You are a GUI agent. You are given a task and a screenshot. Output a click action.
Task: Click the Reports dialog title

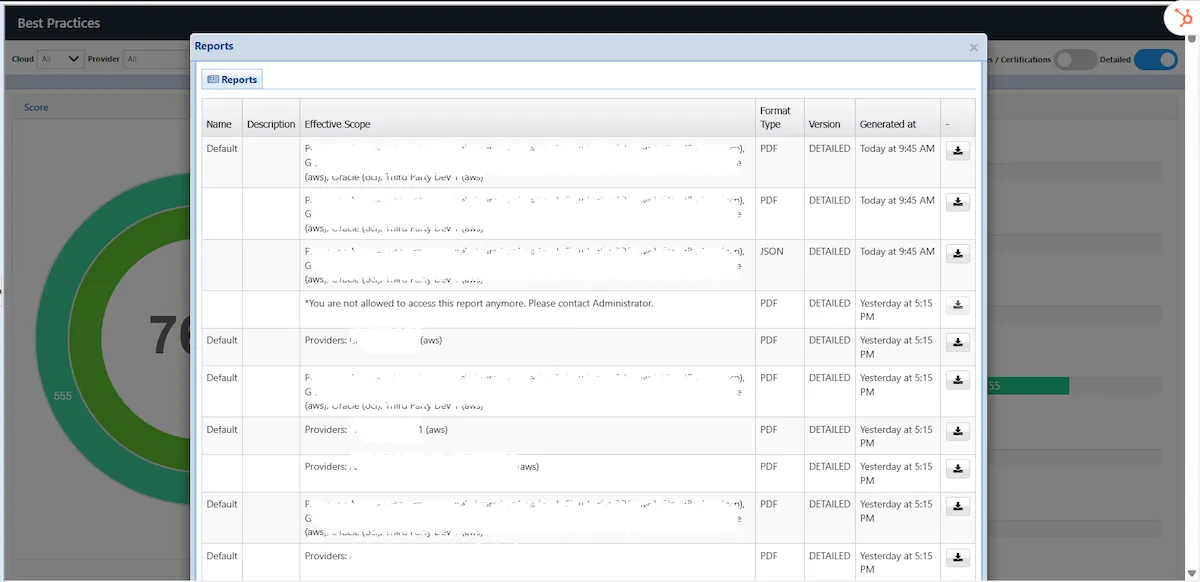coord(214,46)
